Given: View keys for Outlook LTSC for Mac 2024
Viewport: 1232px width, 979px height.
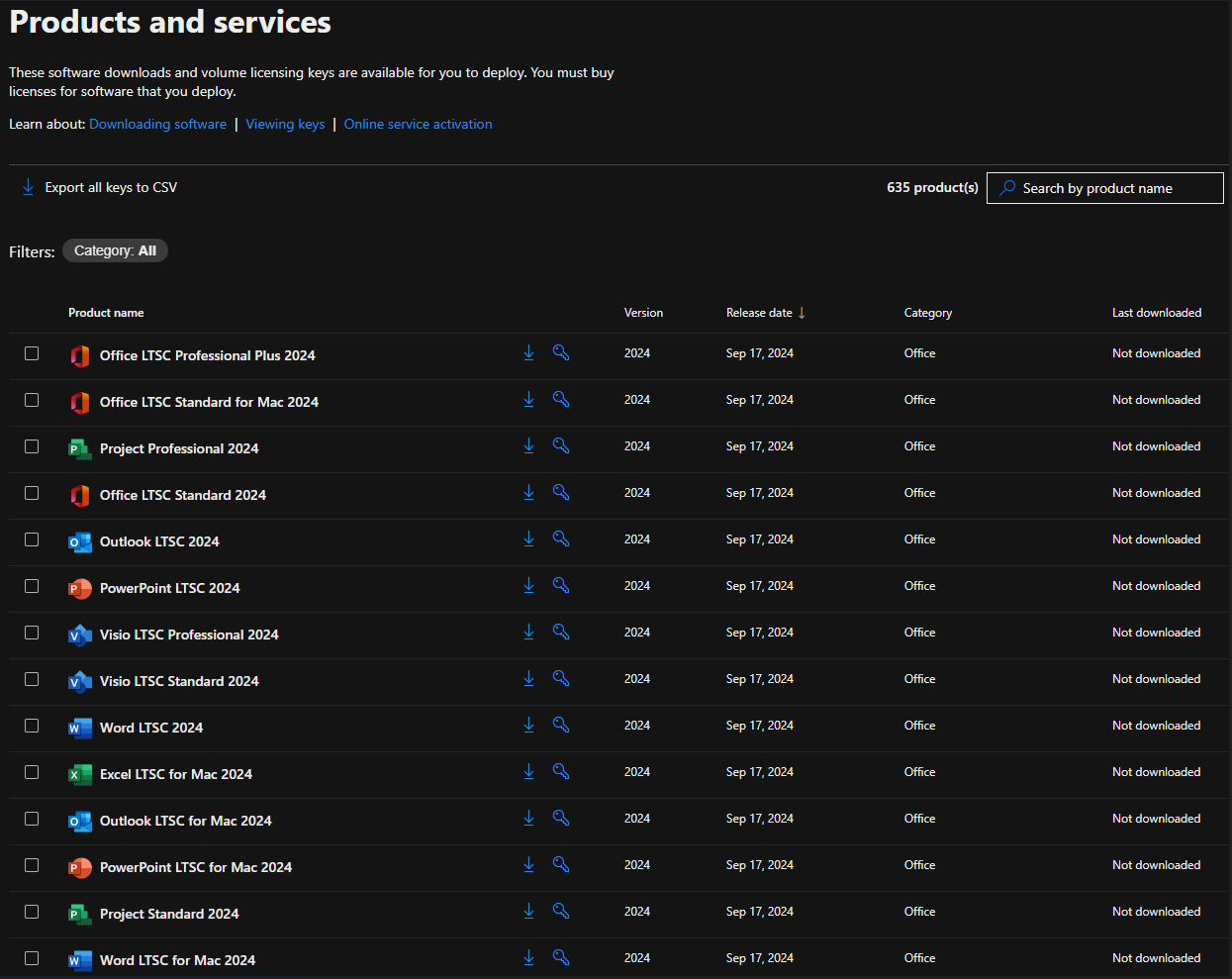Looking at the screenshot, I should [561, 818].
